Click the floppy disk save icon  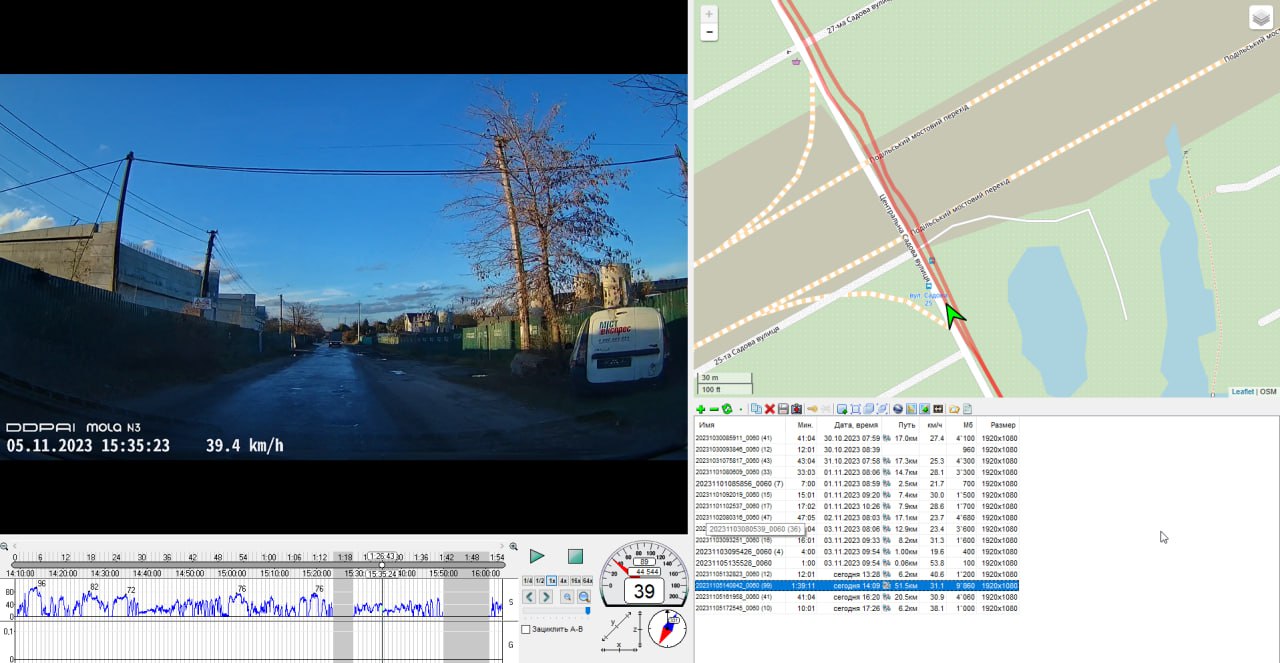click(x=783, y=409)
